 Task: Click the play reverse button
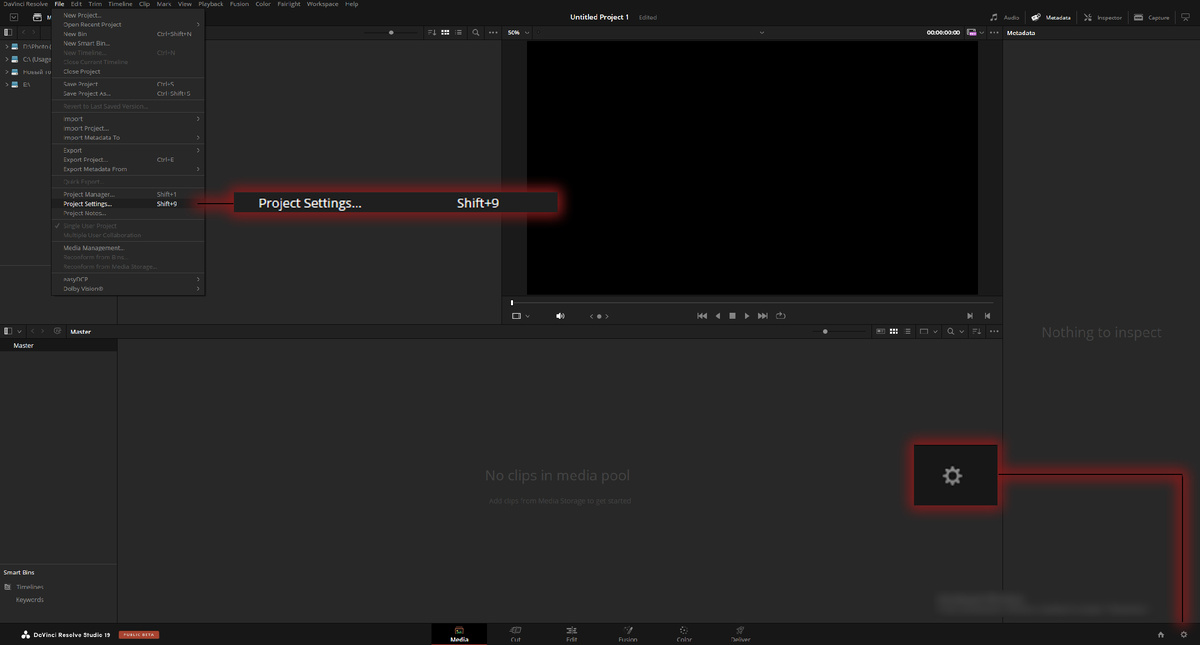pos(717,316)
